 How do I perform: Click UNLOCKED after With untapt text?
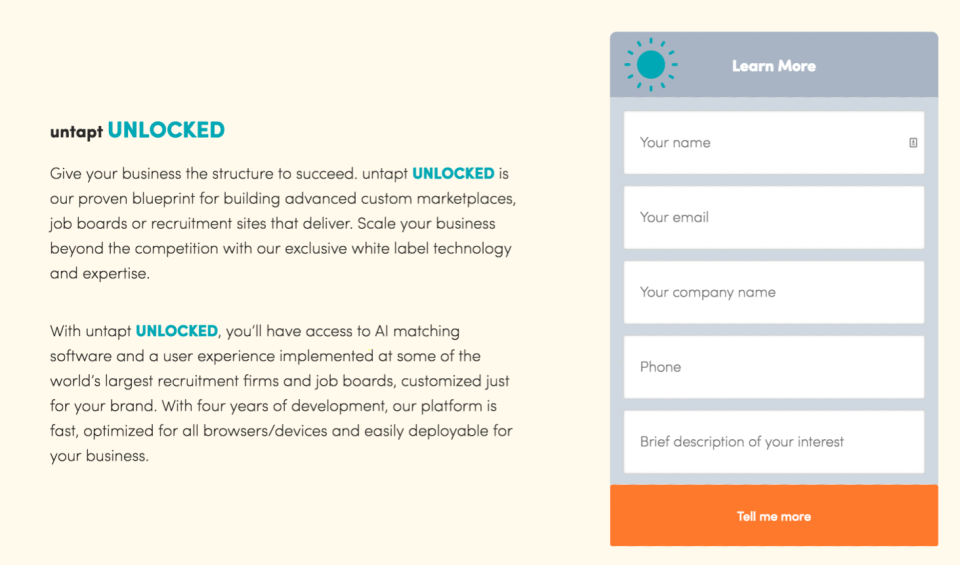pyautogui.click(x=176, y=331)
